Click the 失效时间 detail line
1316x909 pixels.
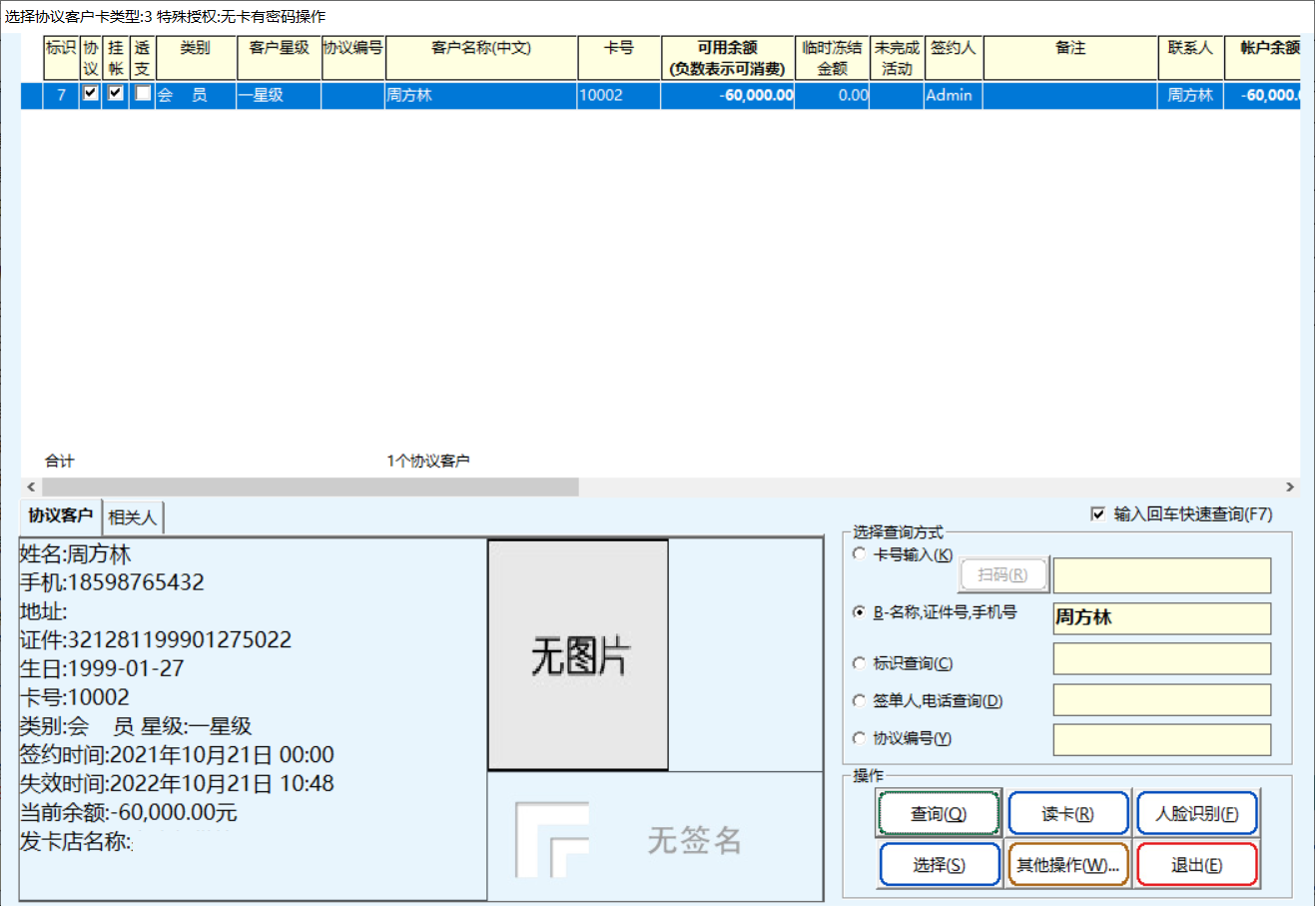coord(177,784)
